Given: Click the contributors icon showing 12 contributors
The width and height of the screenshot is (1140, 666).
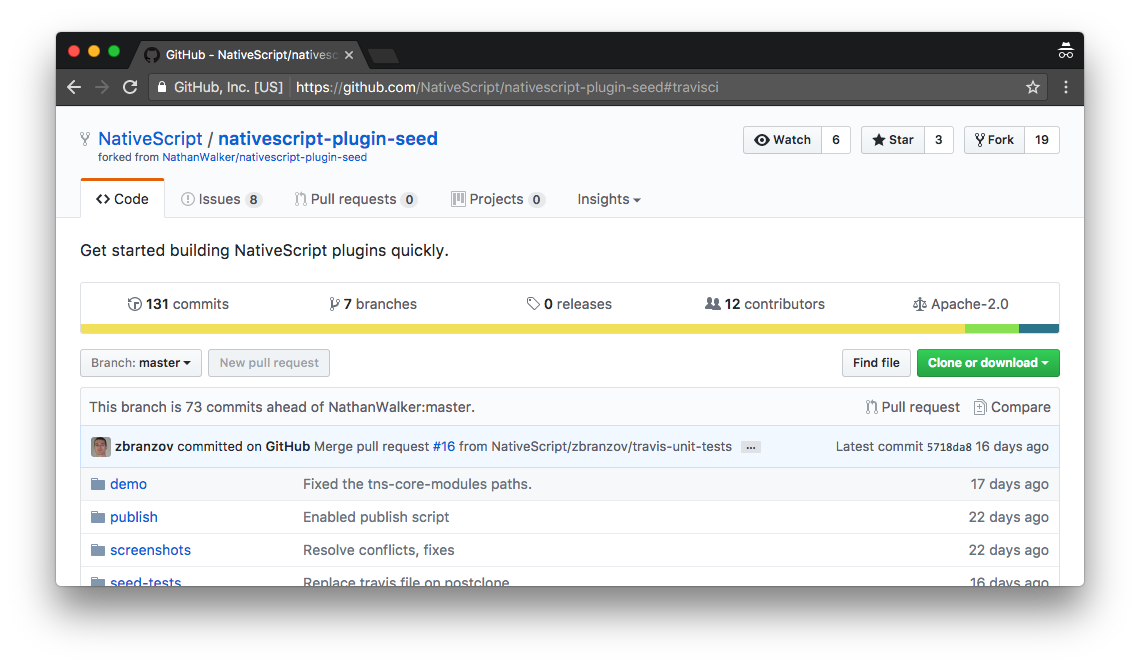Looking at the screenshot, I should [712, 303].
